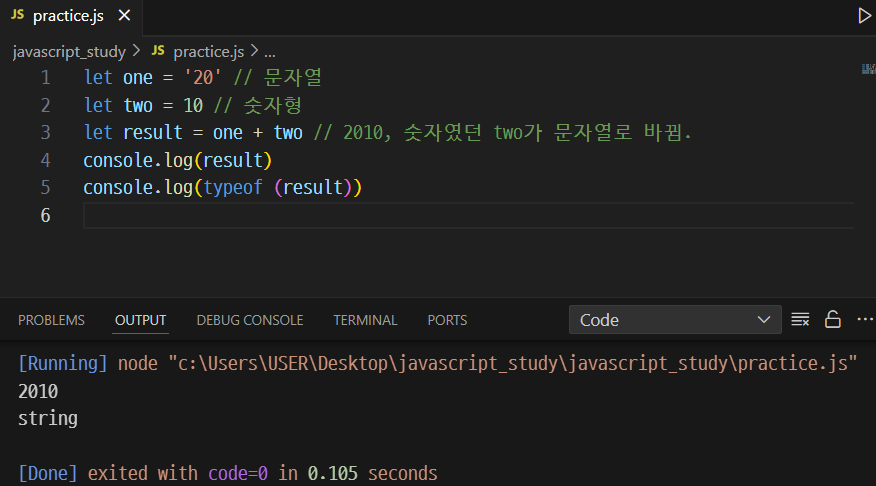Click the number 10 on line 2
This screenshot has width=876, height=486.
pyautogui.click(x=193, y=105)
